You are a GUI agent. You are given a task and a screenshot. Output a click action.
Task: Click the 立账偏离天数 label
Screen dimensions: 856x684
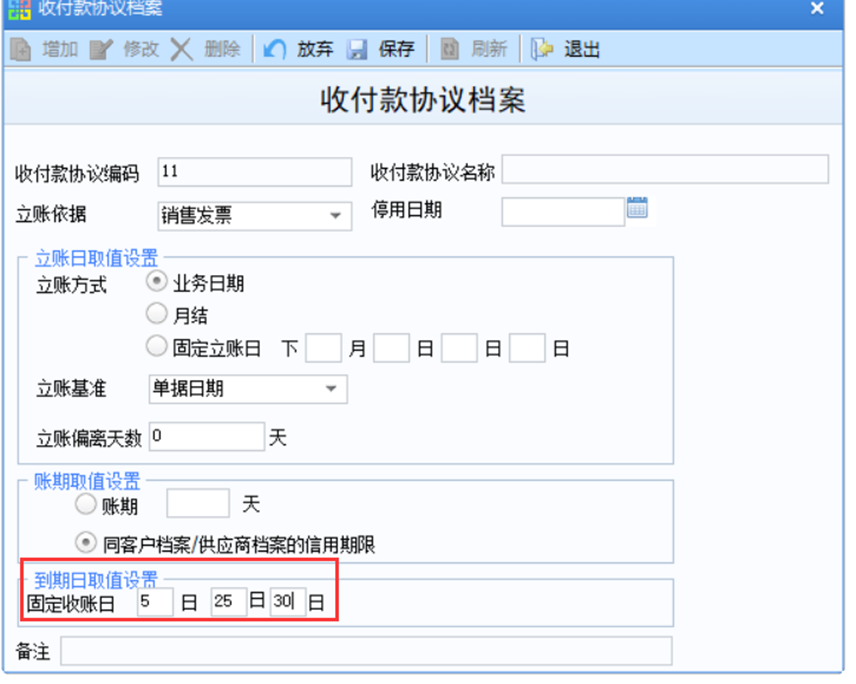coord(89,438)
